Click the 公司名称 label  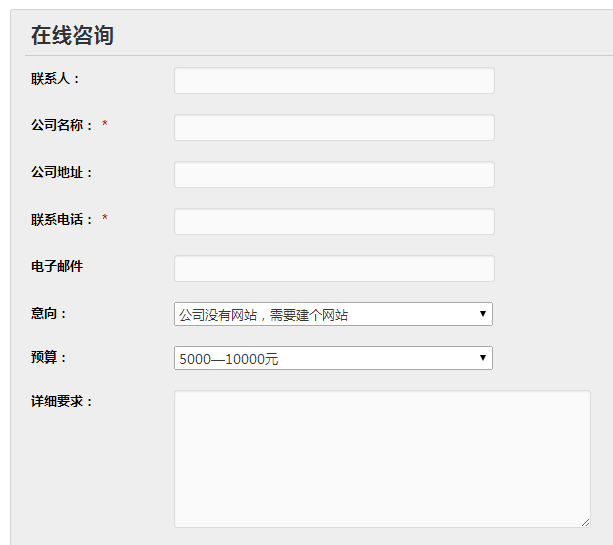62,126
